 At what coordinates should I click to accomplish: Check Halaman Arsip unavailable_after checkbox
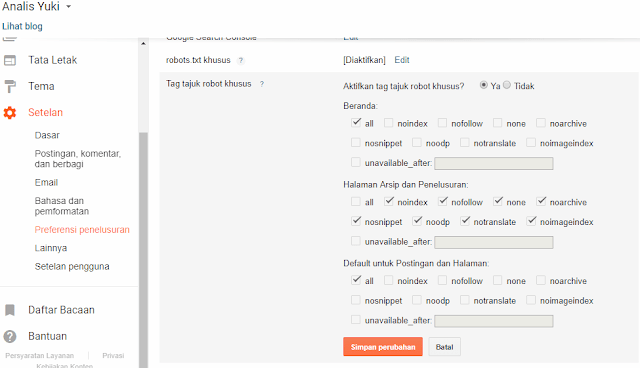point(356,241)
